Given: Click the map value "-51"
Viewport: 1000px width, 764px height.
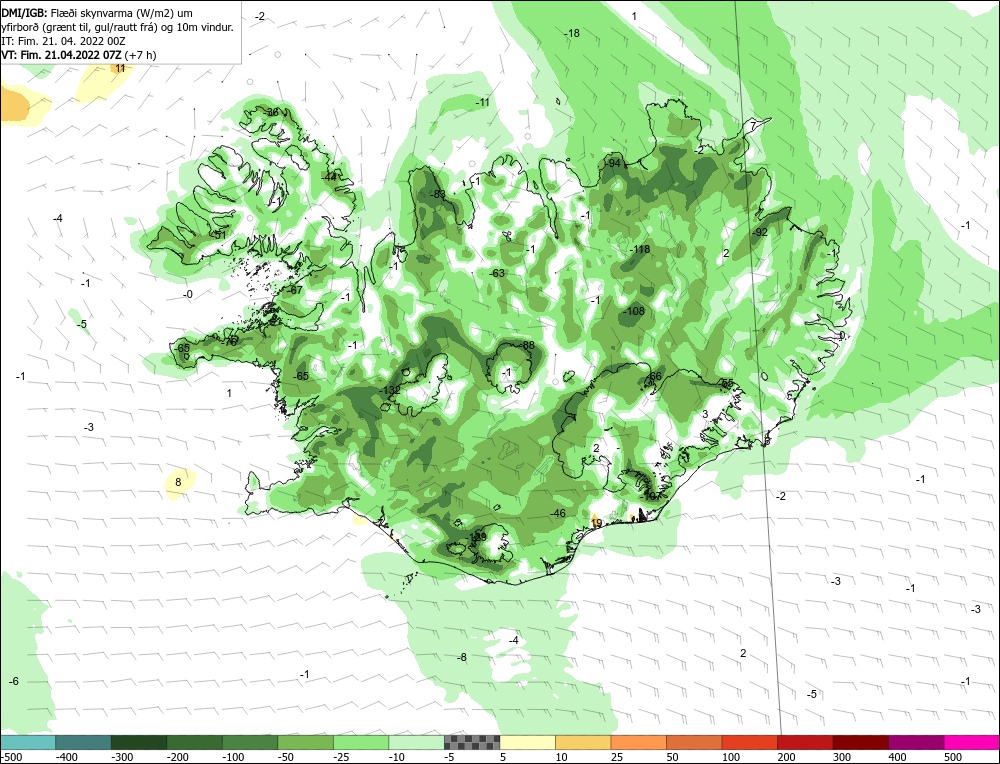Looking at the screenshot, I should click(x=219, y=235).
